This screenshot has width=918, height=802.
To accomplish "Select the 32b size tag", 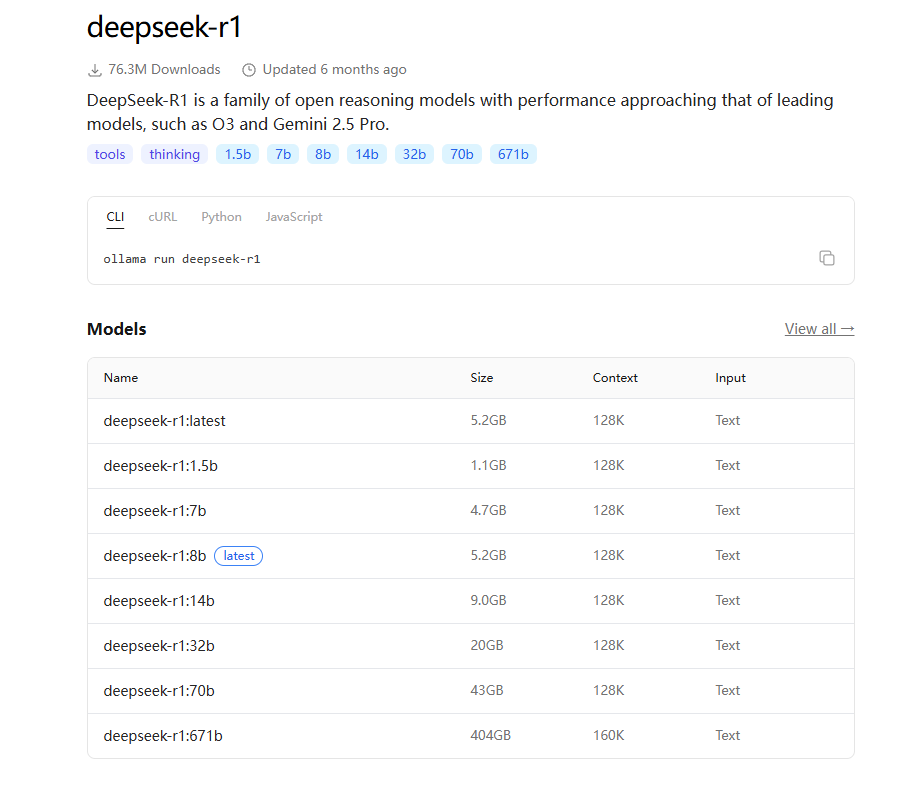I will click(415, 155).
